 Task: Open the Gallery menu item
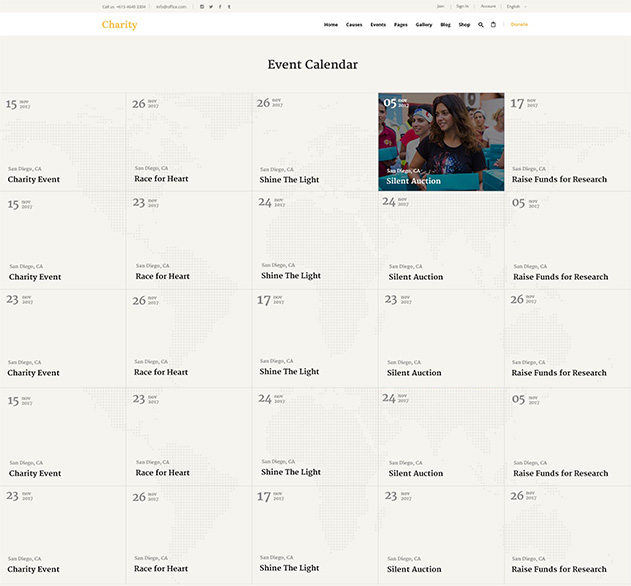pyautogui.click(x=424, y=24)
